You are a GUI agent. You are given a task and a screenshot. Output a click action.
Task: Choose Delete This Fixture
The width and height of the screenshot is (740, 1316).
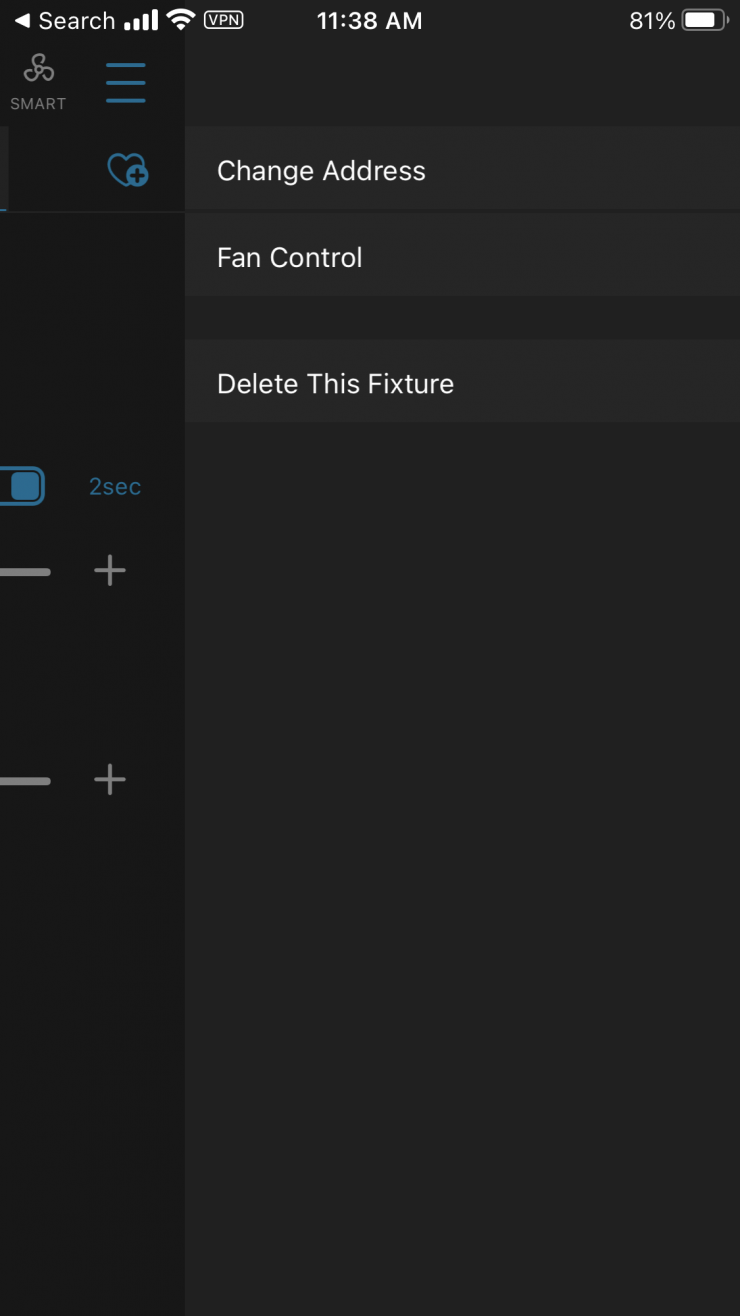[x=335, y=384]
